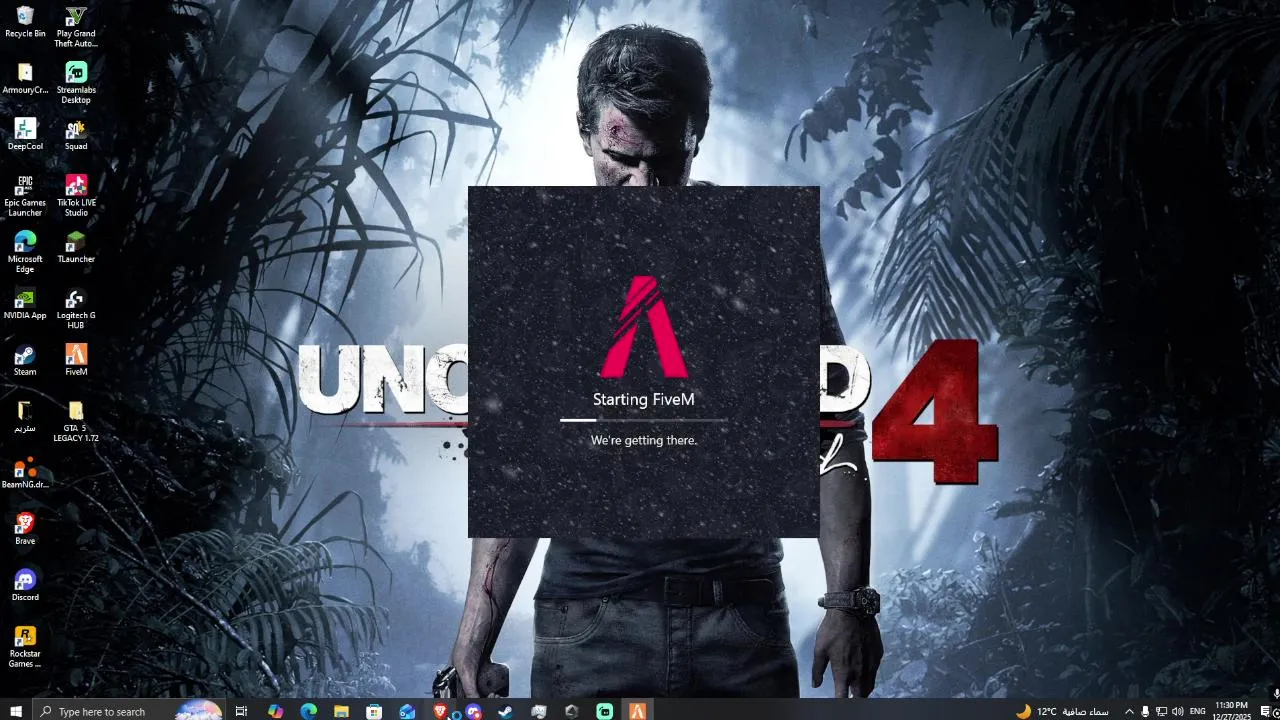Open Microsoft Edge from the taskbar

308,711
